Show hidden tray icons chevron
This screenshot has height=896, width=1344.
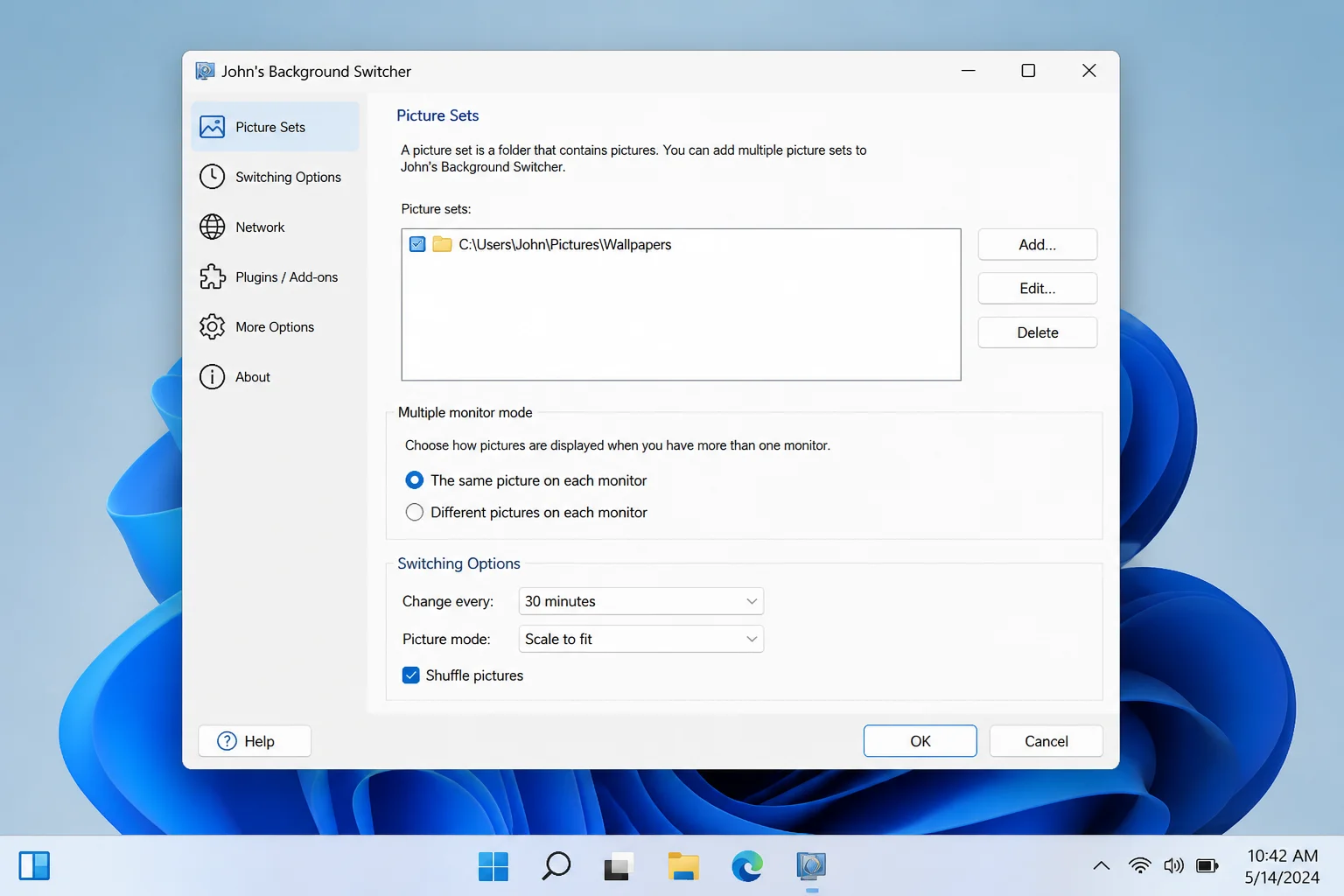pos(1102,866)
